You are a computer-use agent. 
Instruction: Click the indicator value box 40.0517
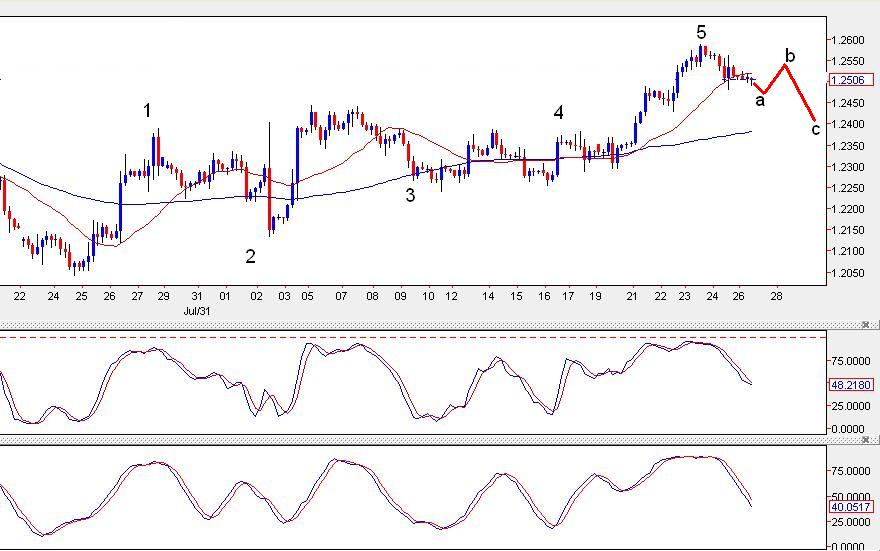tap(851, 507)
